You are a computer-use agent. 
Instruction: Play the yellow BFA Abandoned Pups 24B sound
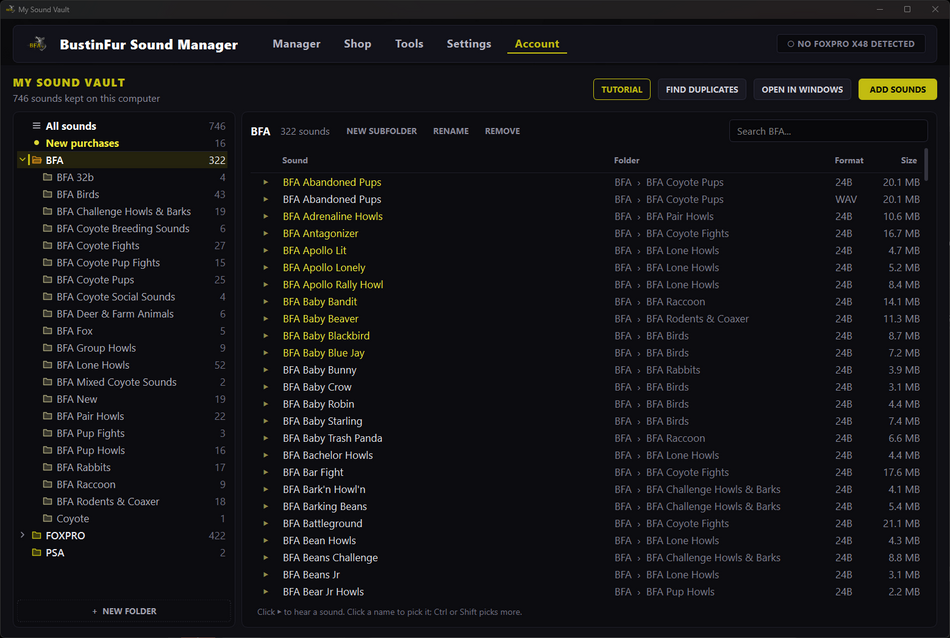(x=265, y=182)
